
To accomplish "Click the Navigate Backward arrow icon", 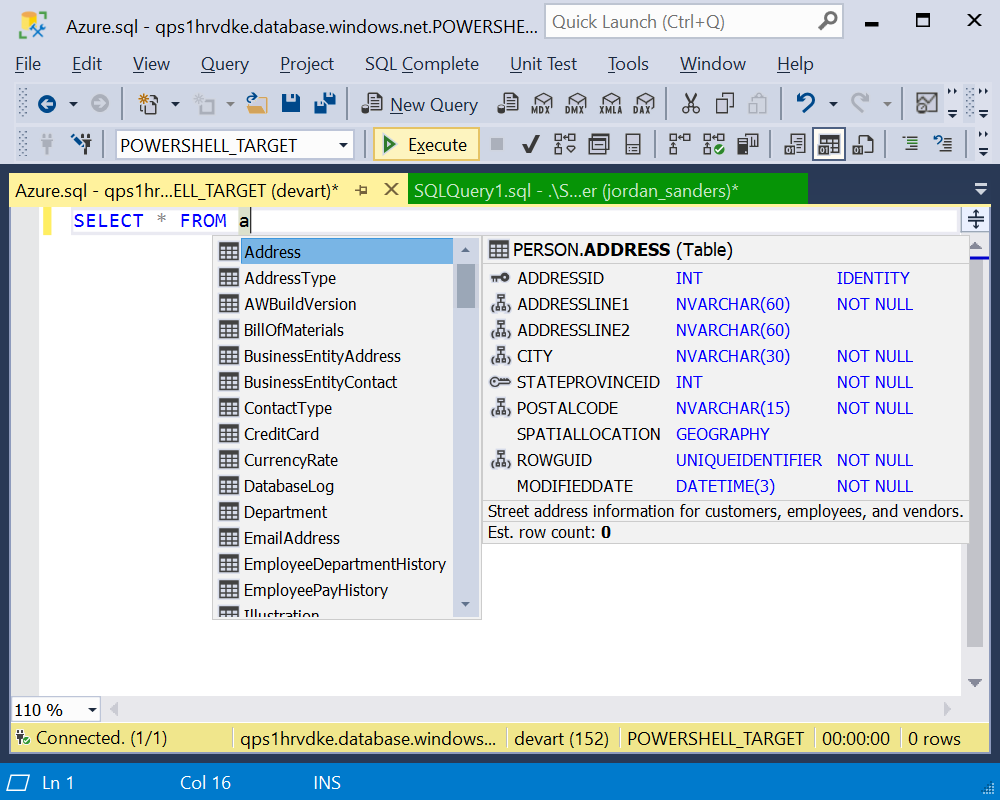I will pyautogui.click(x=47, y=103).
